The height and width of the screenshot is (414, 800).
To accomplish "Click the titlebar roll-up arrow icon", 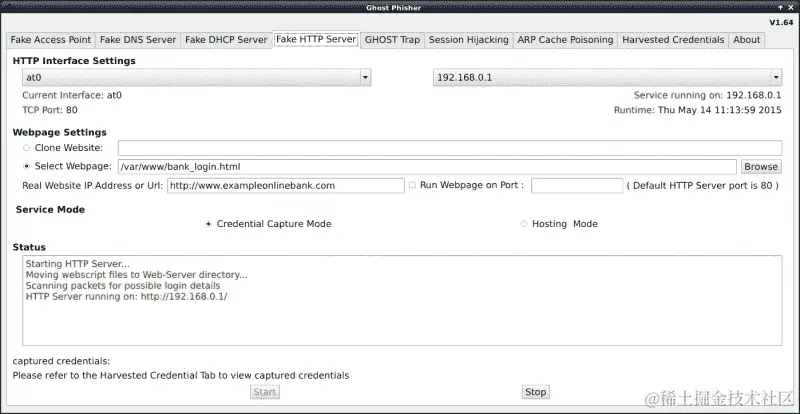I will pyautogui.click(x=780, y=8).
